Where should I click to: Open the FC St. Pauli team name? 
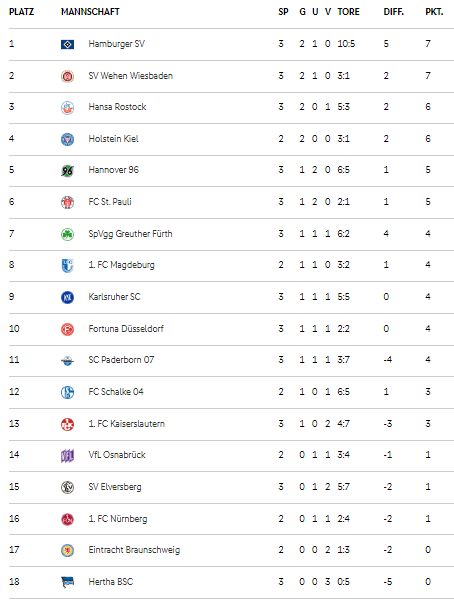[x=110, y=201]
